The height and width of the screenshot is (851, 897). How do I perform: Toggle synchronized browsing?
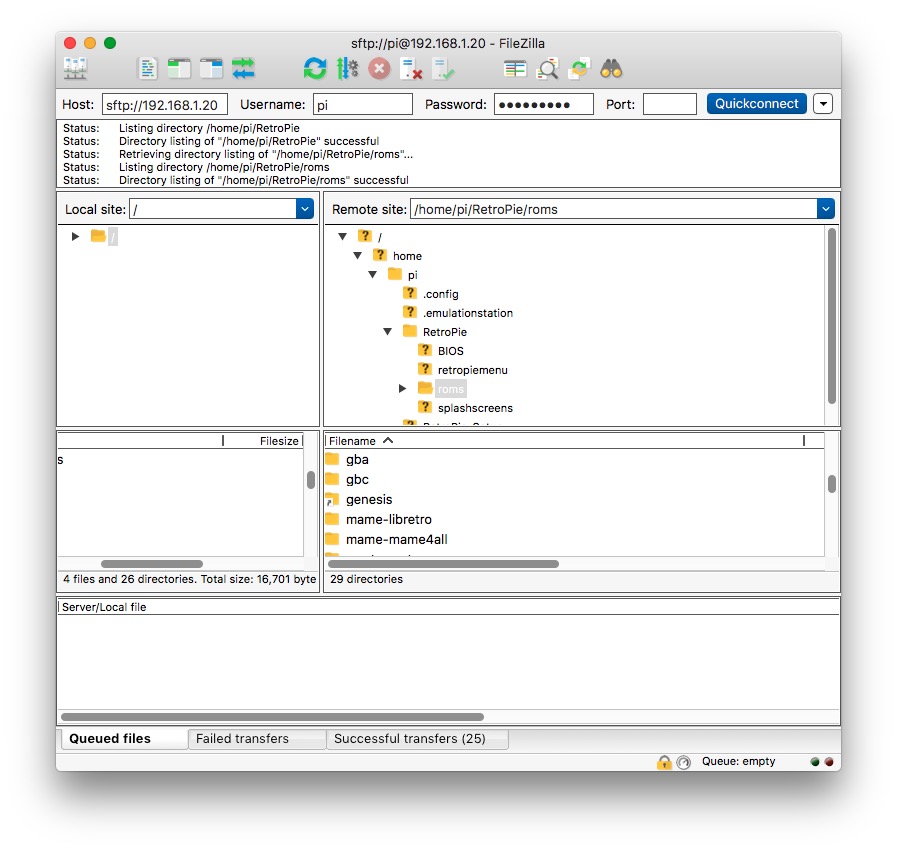coord(579,69)
